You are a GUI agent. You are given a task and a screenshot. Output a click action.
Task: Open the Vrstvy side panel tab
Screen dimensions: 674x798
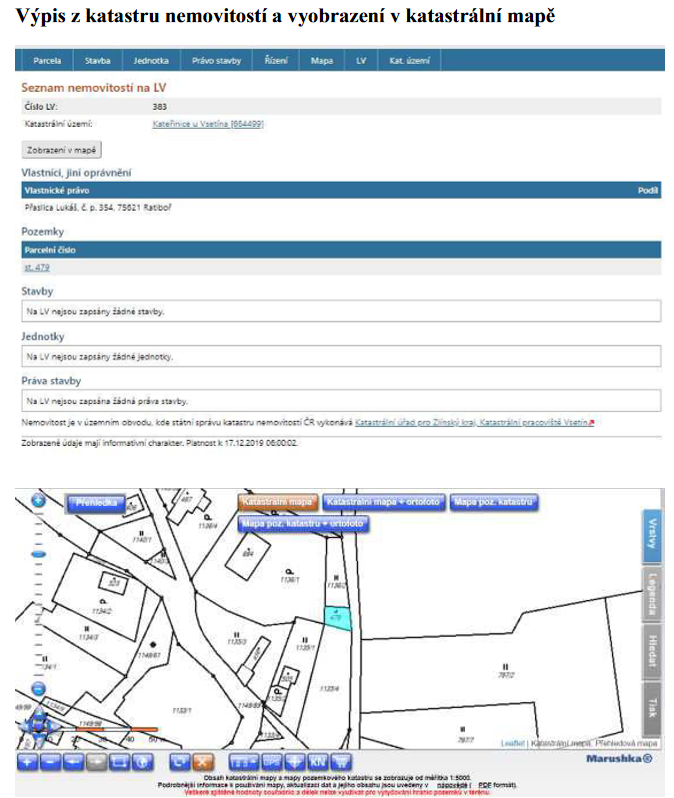click(x=652, y=535)
